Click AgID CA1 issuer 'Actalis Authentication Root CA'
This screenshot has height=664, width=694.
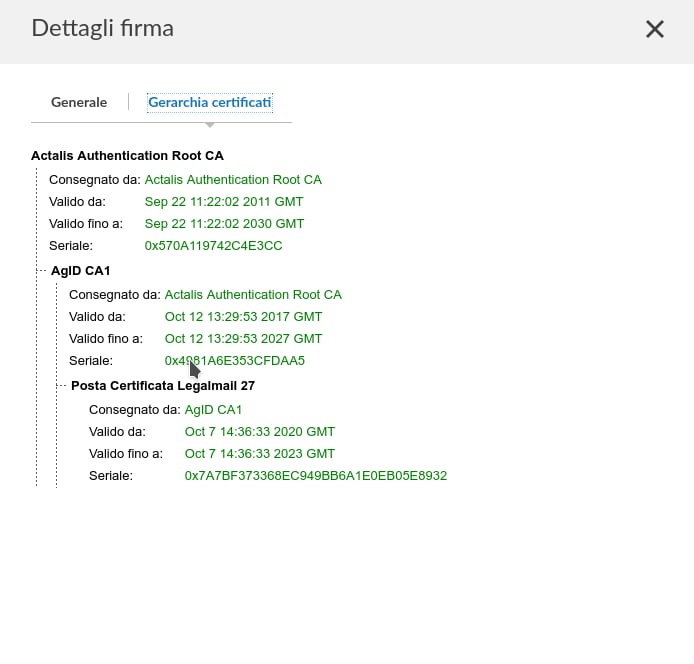[x=253, y=295]
